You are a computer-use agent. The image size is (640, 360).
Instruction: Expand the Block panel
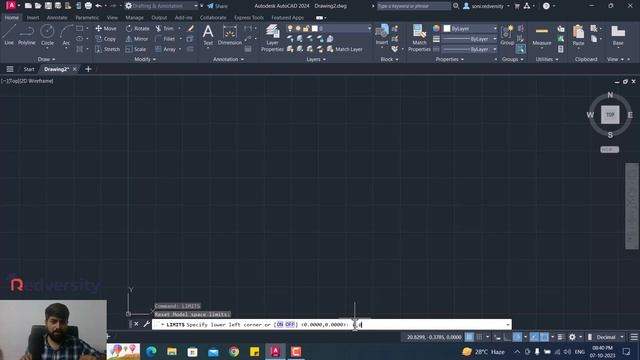tap(389, 59)
